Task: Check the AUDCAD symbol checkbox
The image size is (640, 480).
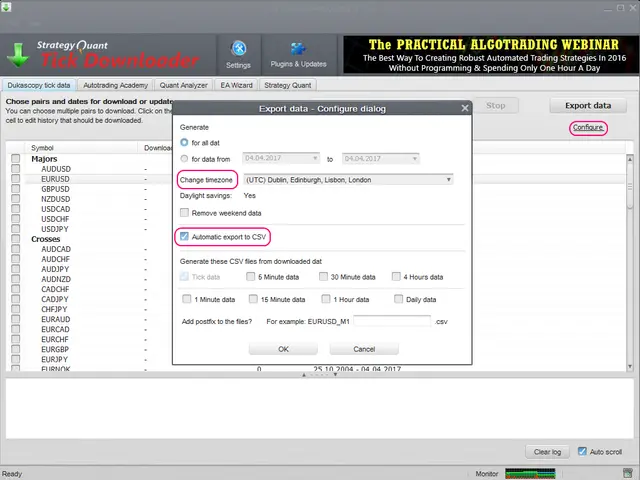Action: 16,249
